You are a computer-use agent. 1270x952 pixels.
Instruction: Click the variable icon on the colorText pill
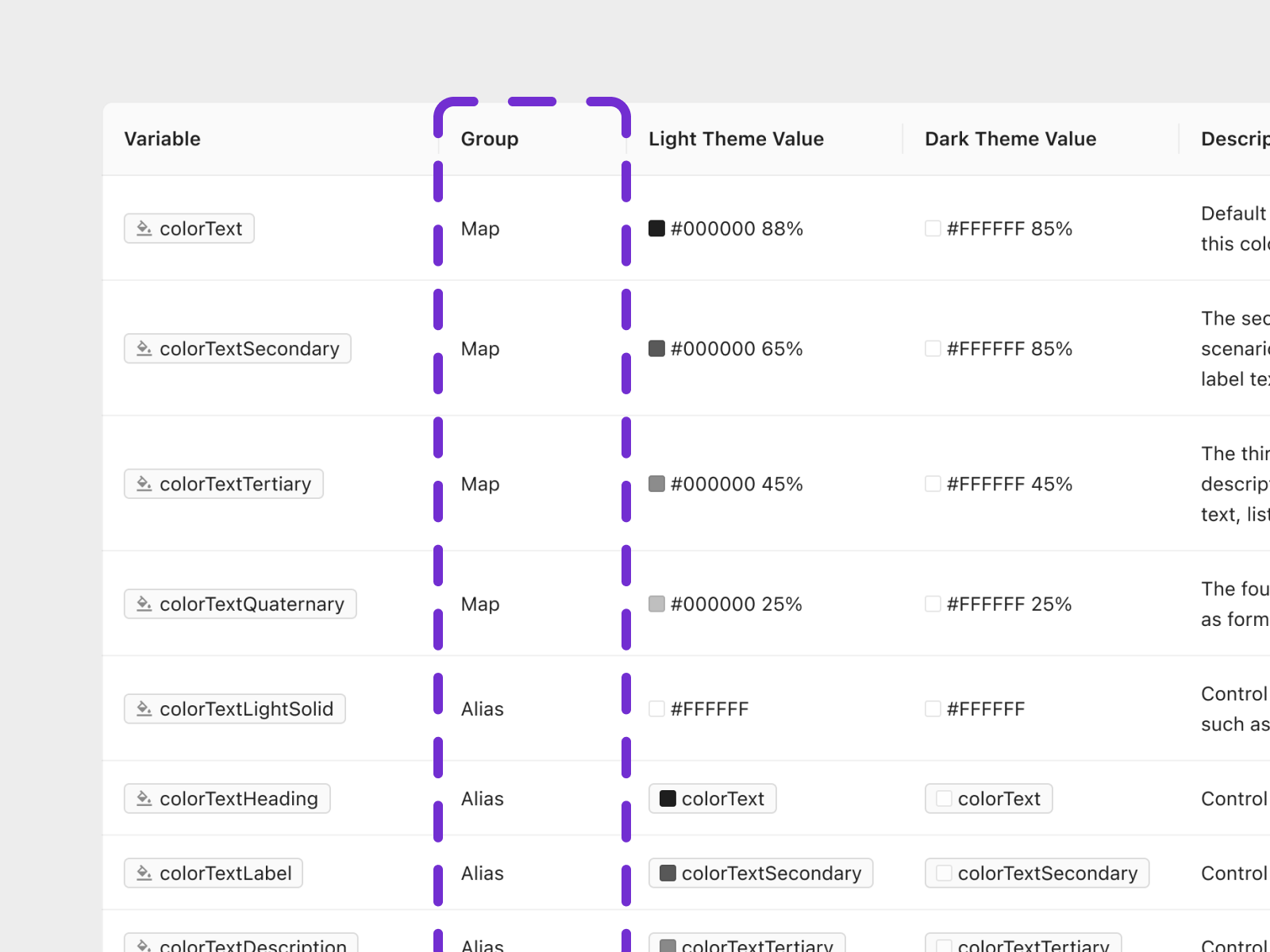[144, 228]
